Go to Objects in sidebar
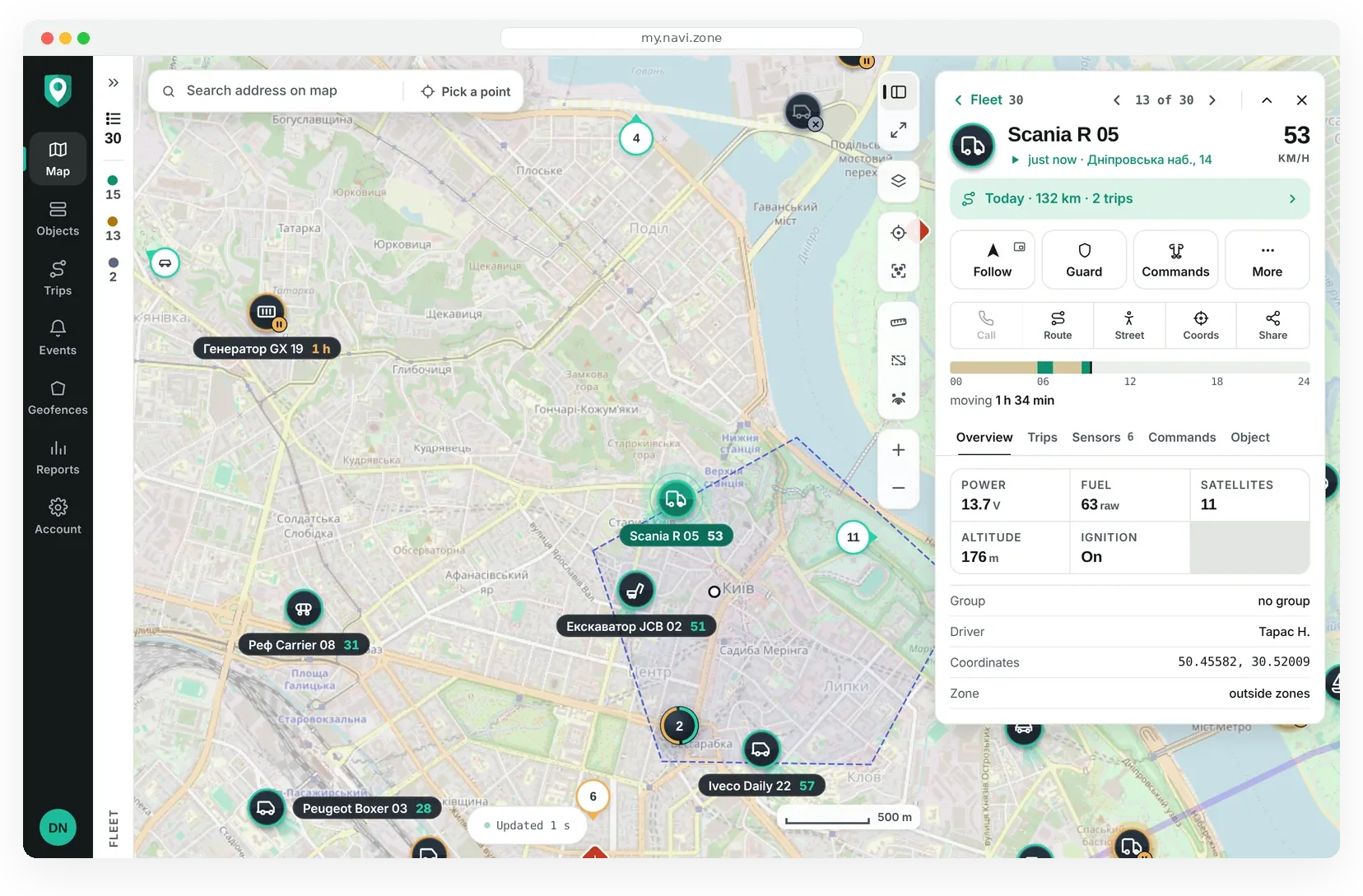This screenshot has height=896, width=1363. point(58,218)
